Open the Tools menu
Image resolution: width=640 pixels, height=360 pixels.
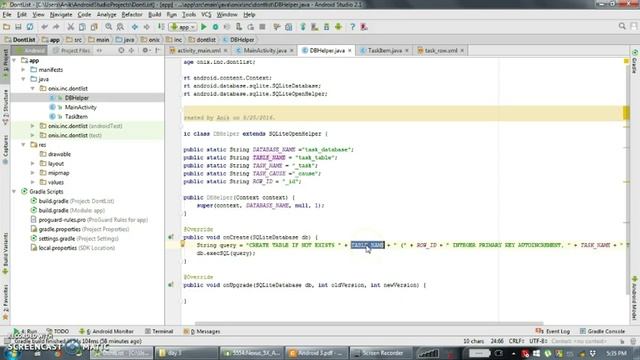(189, 15)
